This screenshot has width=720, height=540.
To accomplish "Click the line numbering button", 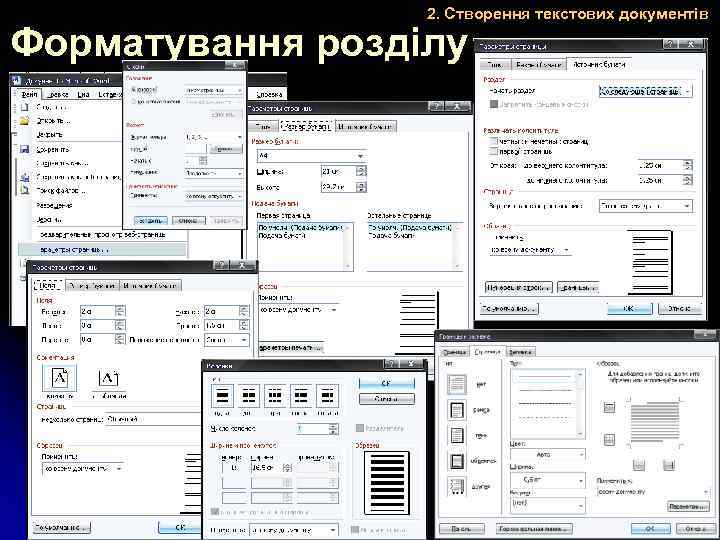I will point(518,287).
